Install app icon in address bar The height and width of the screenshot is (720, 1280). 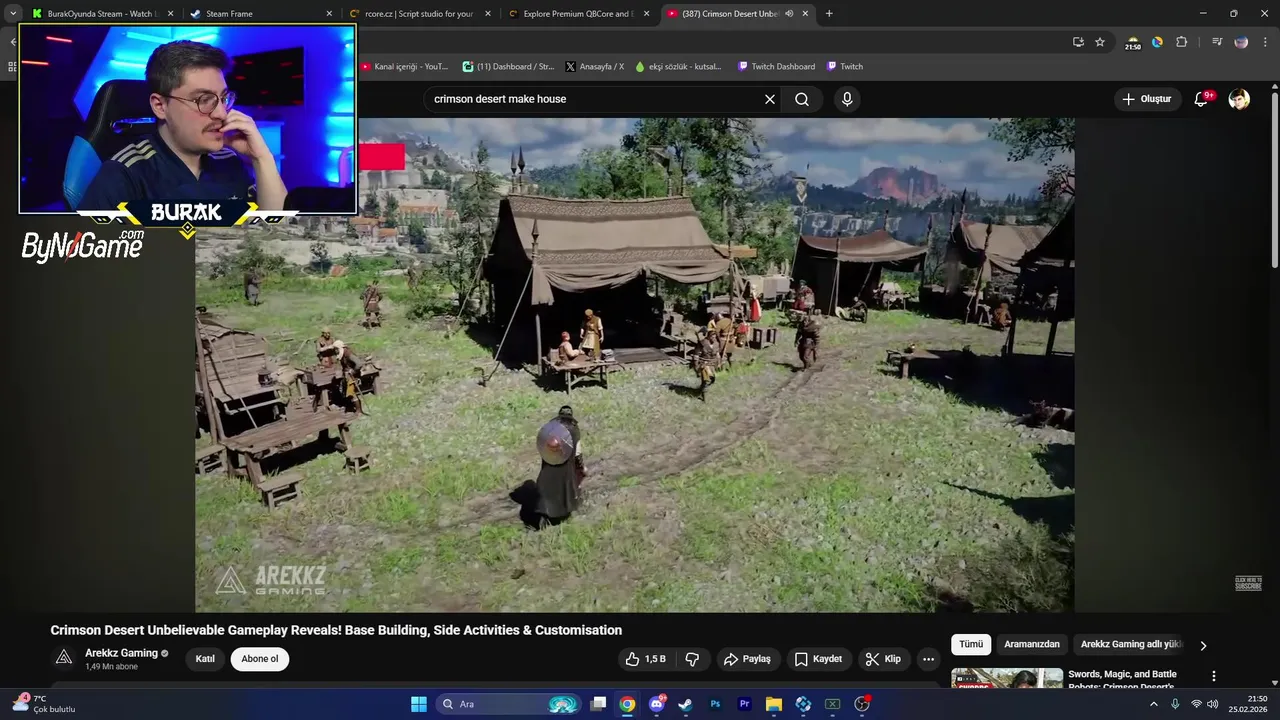point(1078,42)
